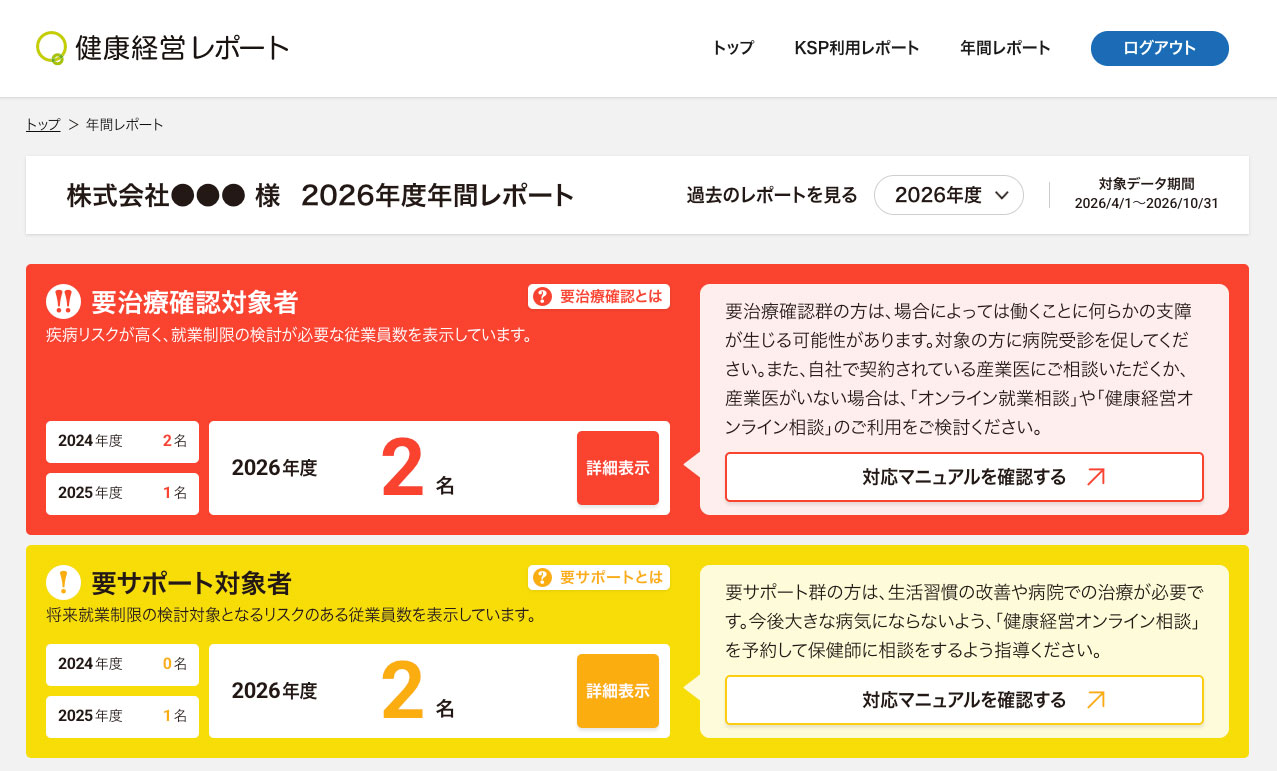The image size is (1277, 771).
Task: Go to 年間レポート in the header
Action: pos(1005,48)
